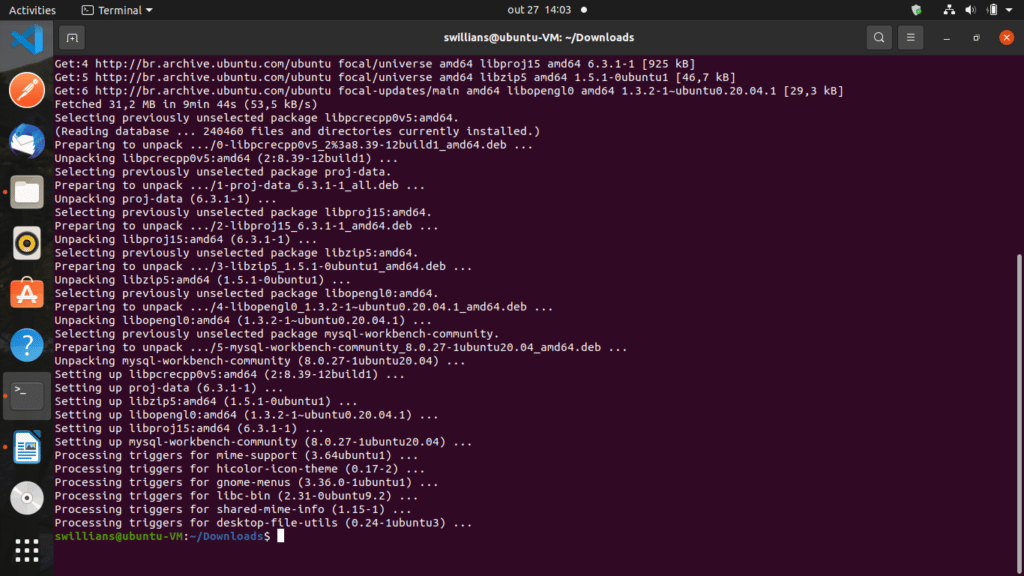Click the Terminal icon in the dock
This screenshot has height=576, width=1024.
pyautogui.click(x=27, y=396)
